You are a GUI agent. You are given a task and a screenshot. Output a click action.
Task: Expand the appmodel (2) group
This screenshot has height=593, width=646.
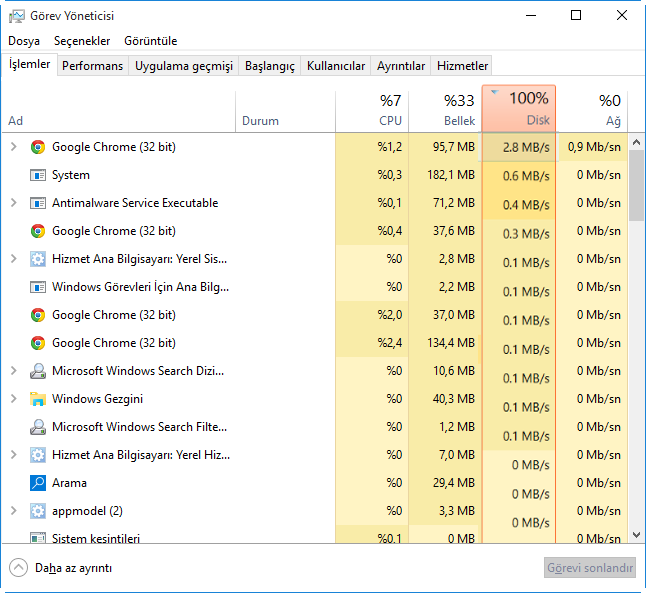[14, 511]
